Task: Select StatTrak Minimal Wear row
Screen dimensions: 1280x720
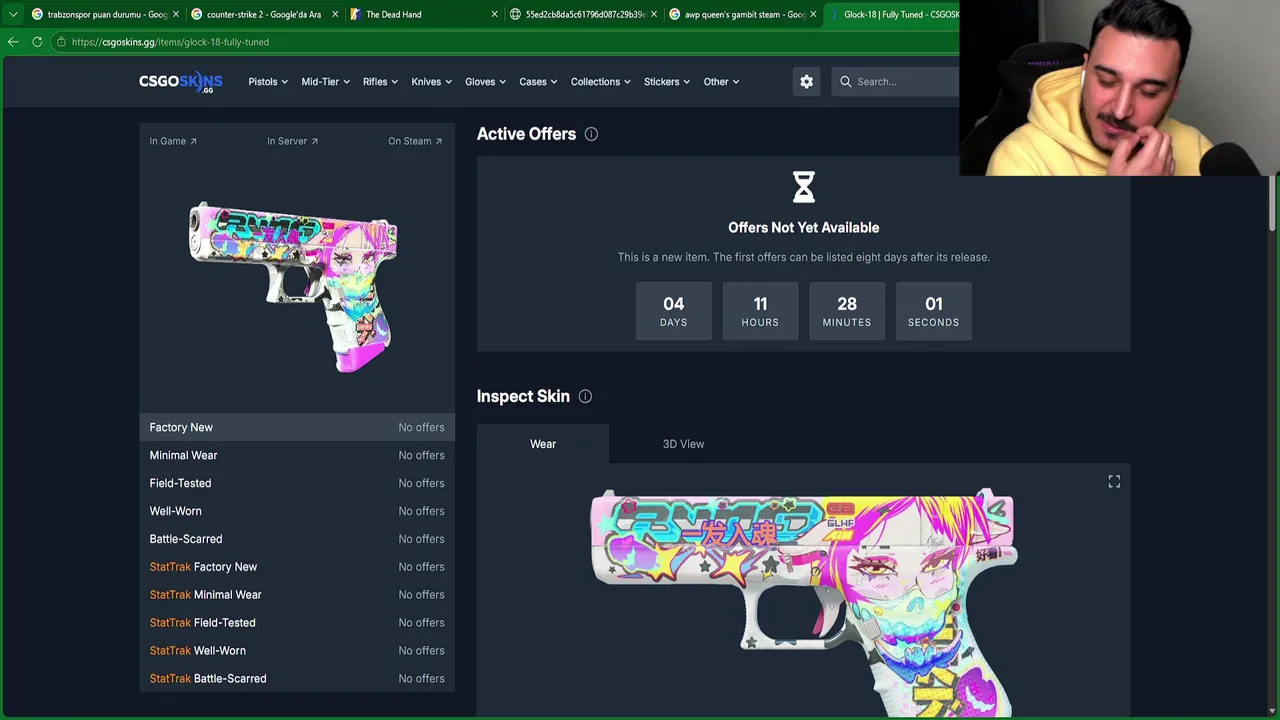Action: coord(297,595)
